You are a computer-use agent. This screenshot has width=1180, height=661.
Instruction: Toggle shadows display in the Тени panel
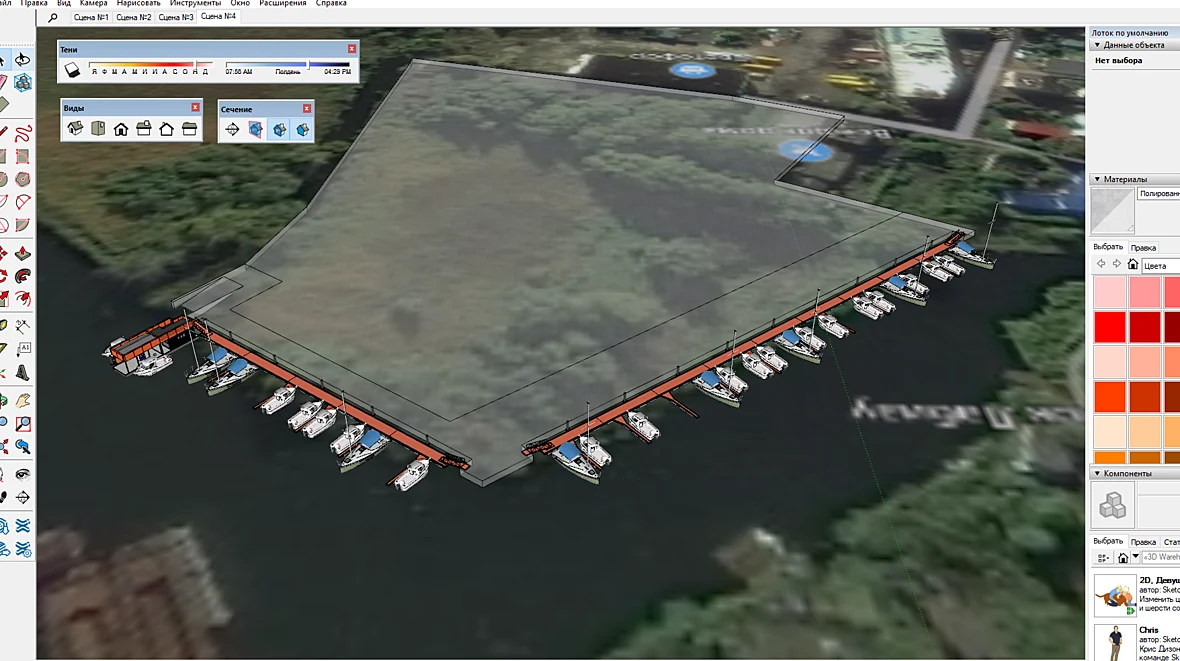tap(72, 70)
